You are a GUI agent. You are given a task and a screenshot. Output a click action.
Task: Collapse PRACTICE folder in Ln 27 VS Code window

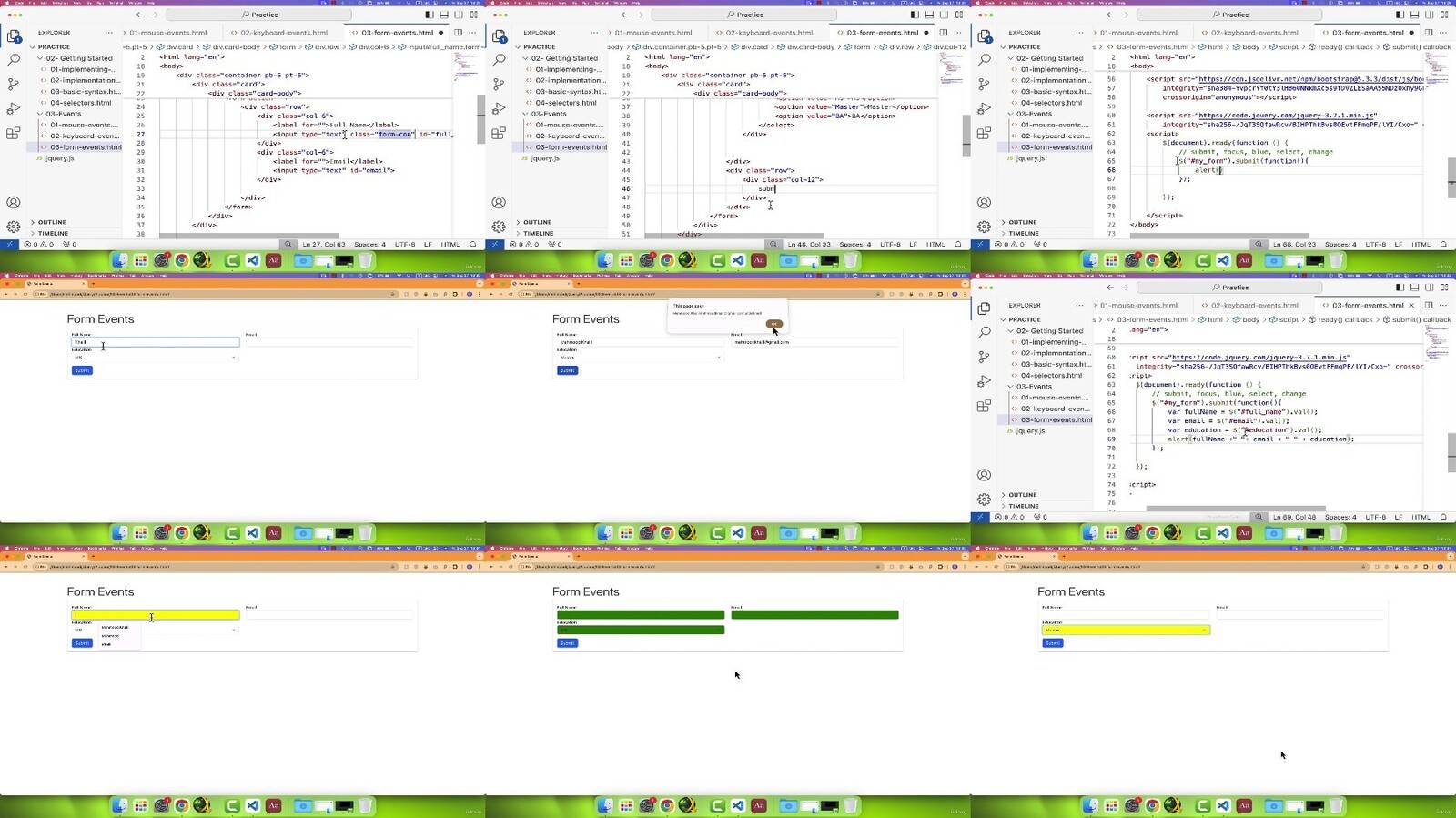click(53, 47)
